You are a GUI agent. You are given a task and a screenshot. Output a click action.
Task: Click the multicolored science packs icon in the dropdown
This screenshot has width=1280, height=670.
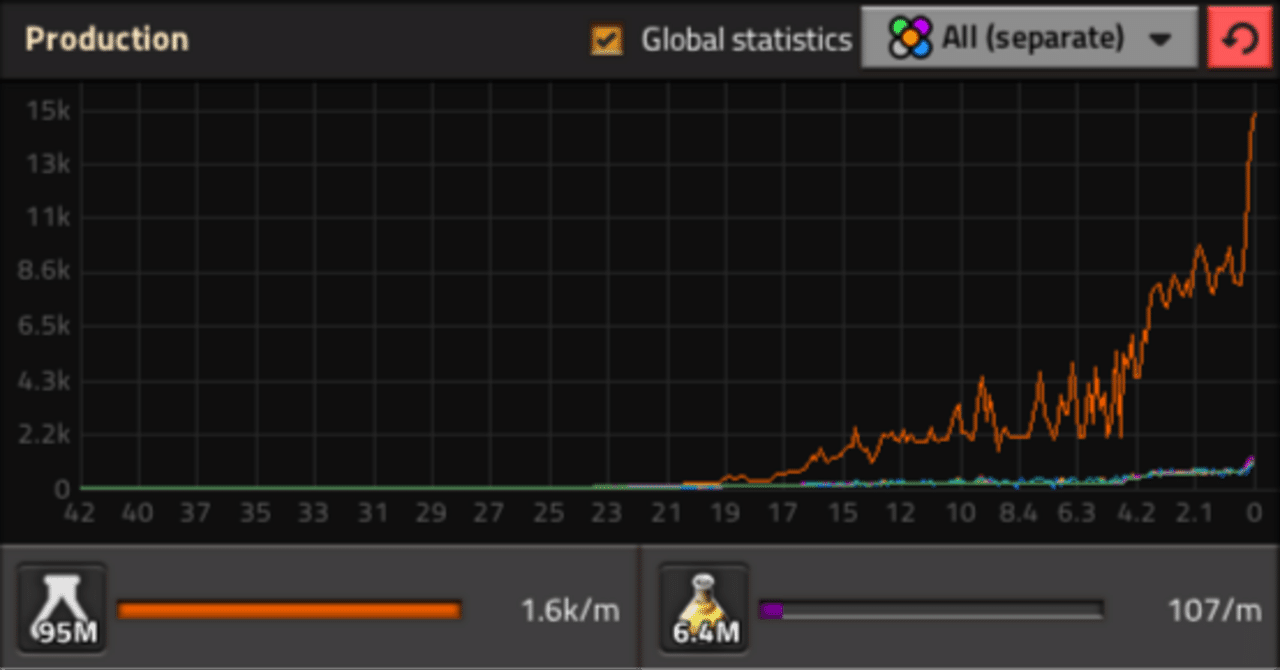coord(911,37)
